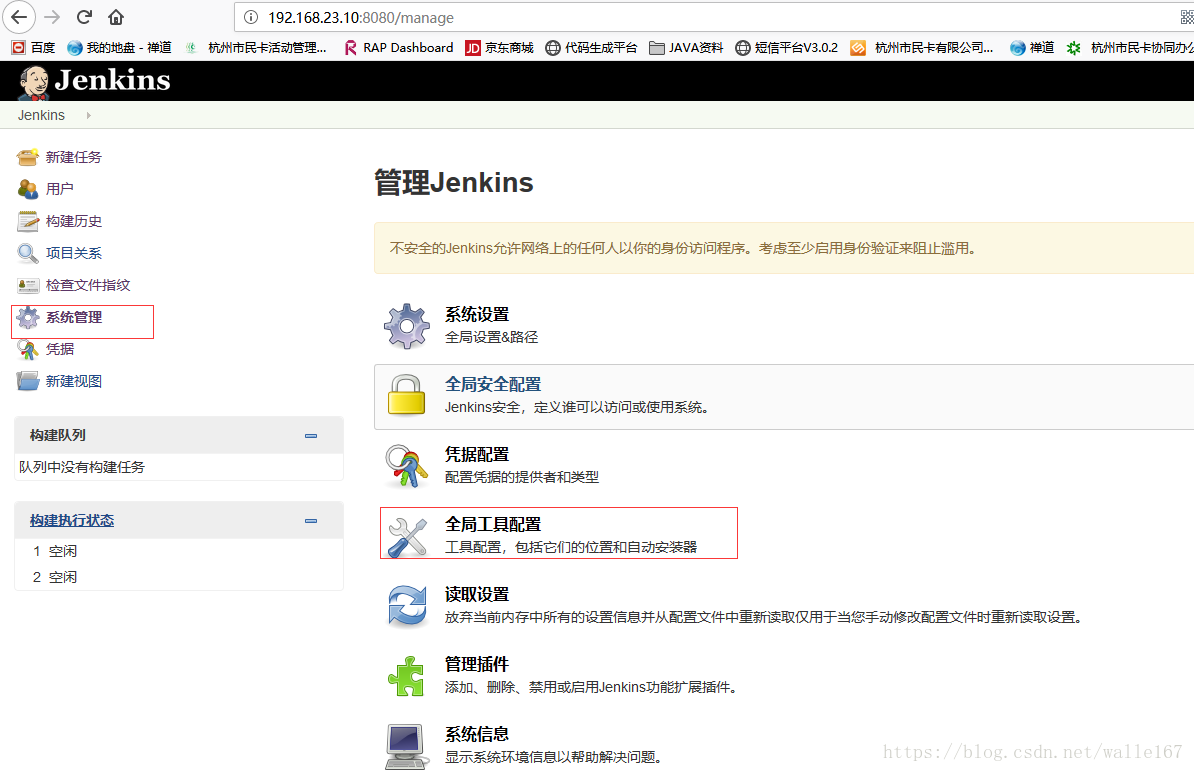Click the Jenkins breadcrumb link
Image resolution: width=1194 pixels, height=772 pixels.
(41, 115)
